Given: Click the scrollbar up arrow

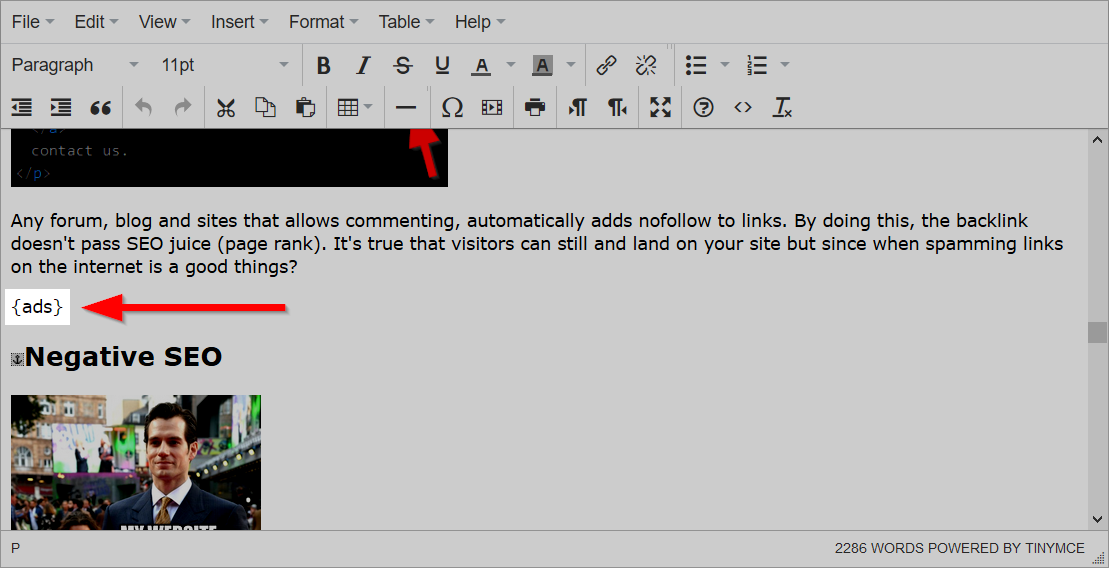Looking at the screenshot, I should click(x=1097, y=139).
